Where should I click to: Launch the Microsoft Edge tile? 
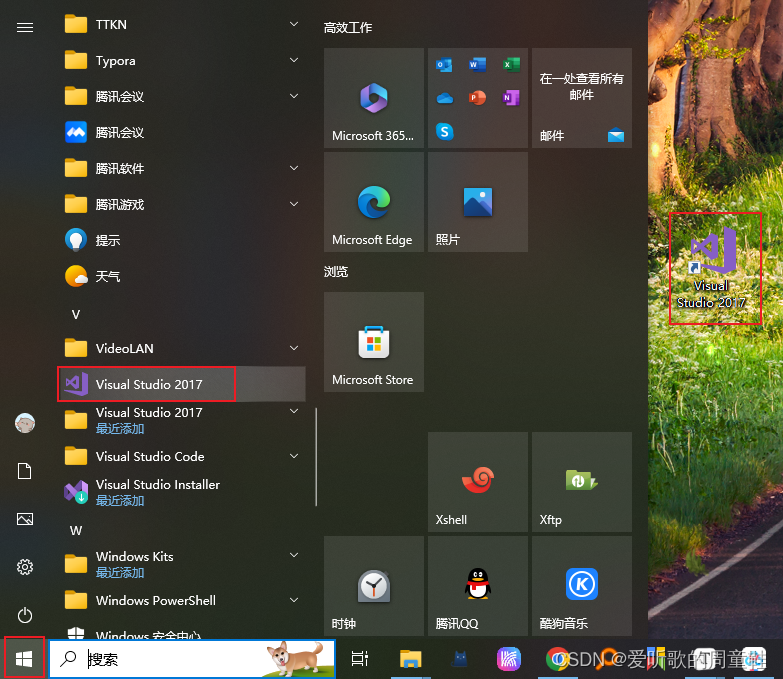(374, 202)
